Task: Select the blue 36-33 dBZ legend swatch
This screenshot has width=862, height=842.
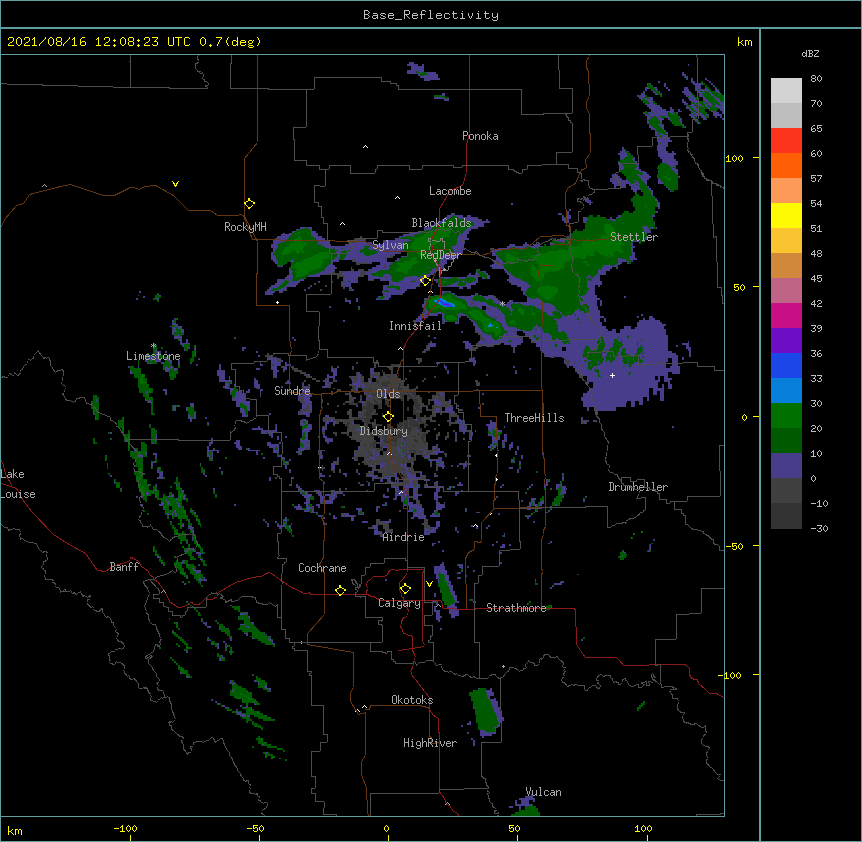Action: click(786, 365)
